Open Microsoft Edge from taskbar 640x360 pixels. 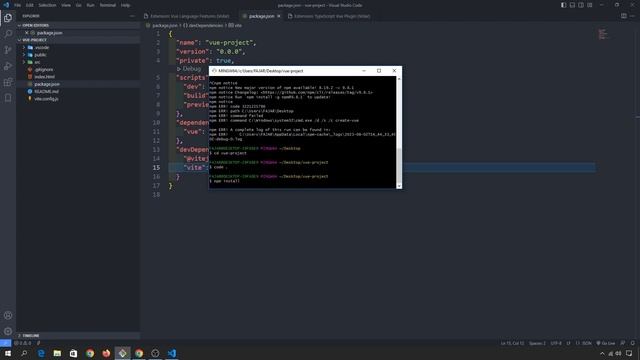41,353
